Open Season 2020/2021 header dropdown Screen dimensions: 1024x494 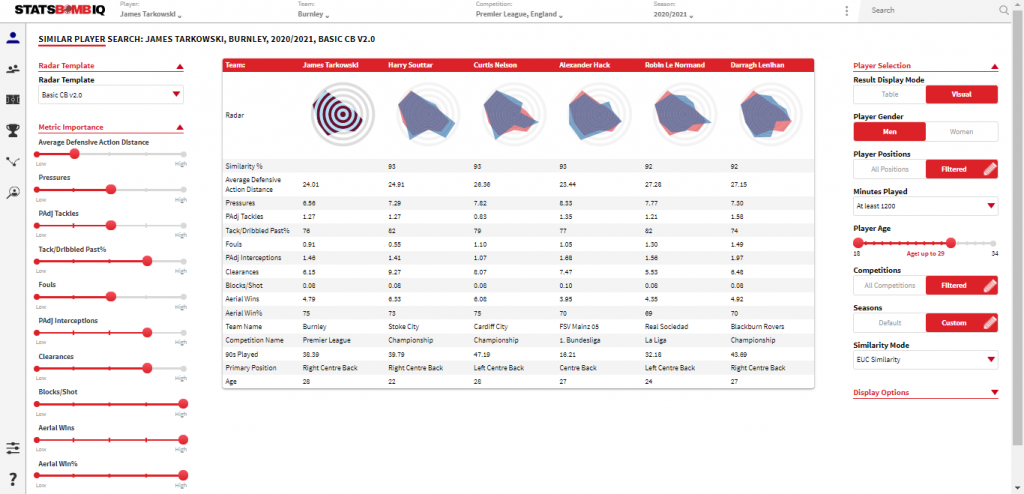click(673, 14)
